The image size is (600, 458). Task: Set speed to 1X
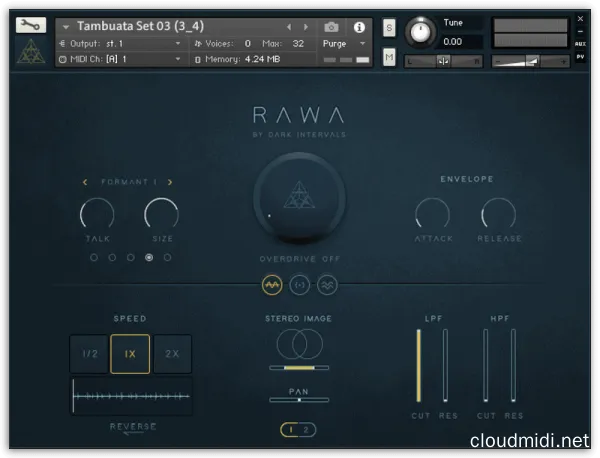pyautogui.click(x=130, y=354)
